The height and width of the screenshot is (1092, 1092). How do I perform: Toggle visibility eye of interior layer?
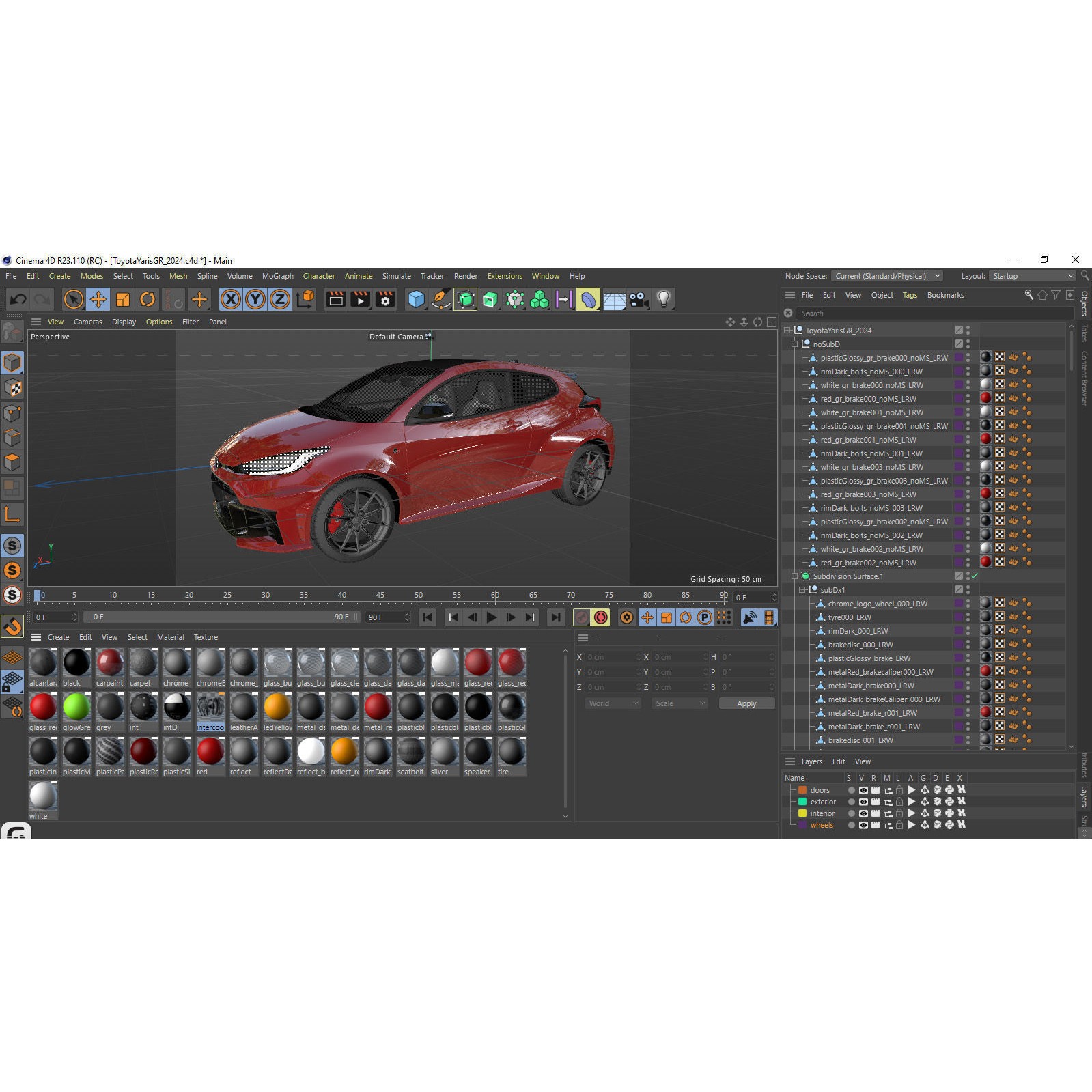[x=863, y=813]
